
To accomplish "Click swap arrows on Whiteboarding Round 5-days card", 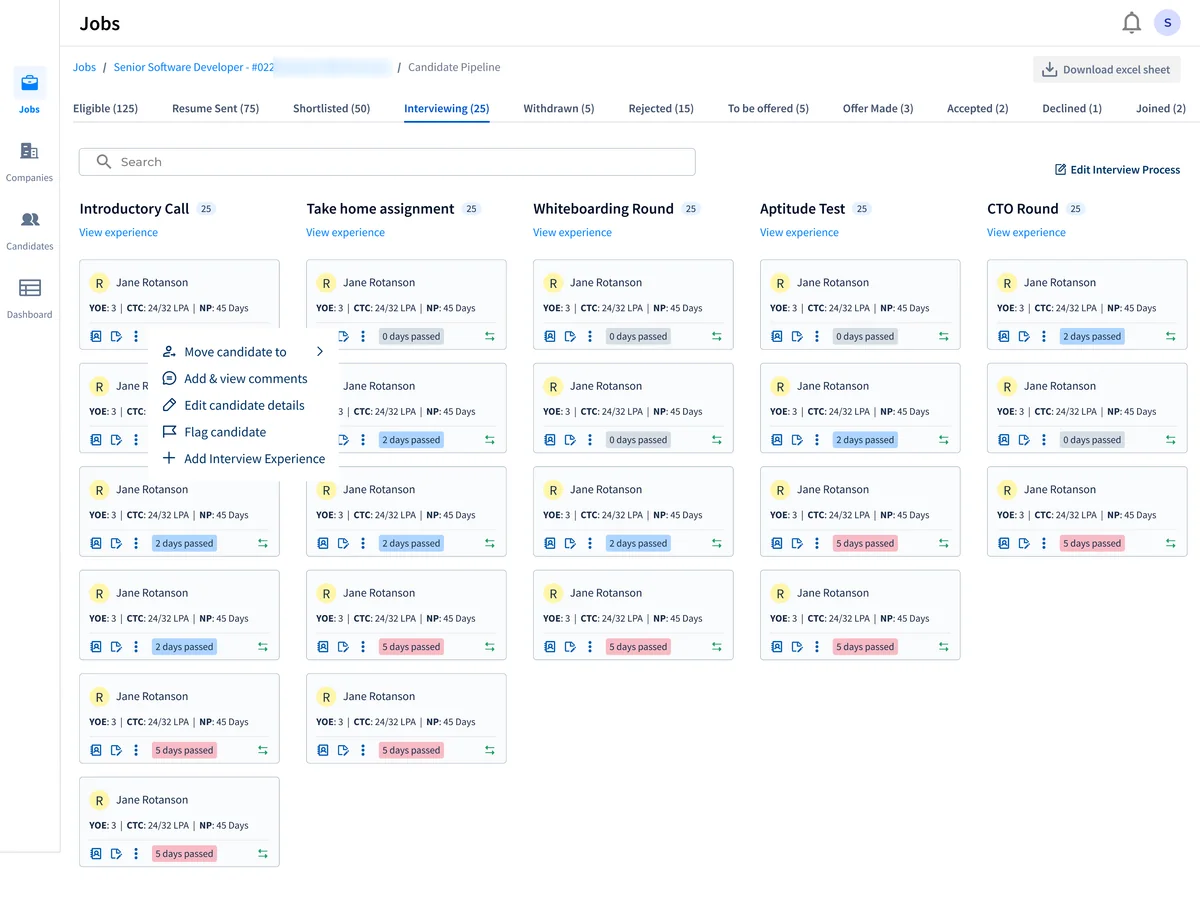I will [717, 647].
